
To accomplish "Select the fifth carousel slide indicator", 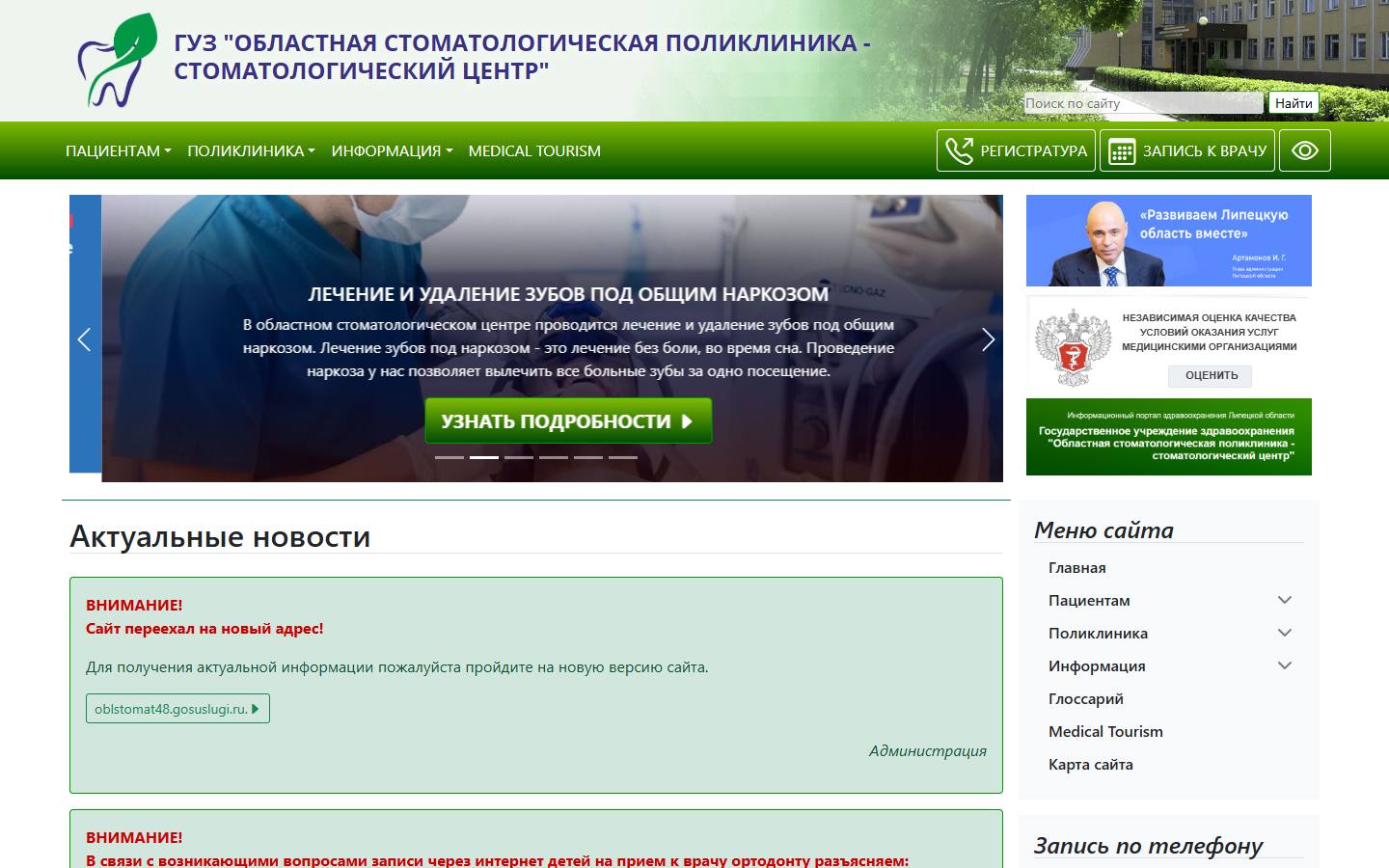I will [x=588, y=457].
